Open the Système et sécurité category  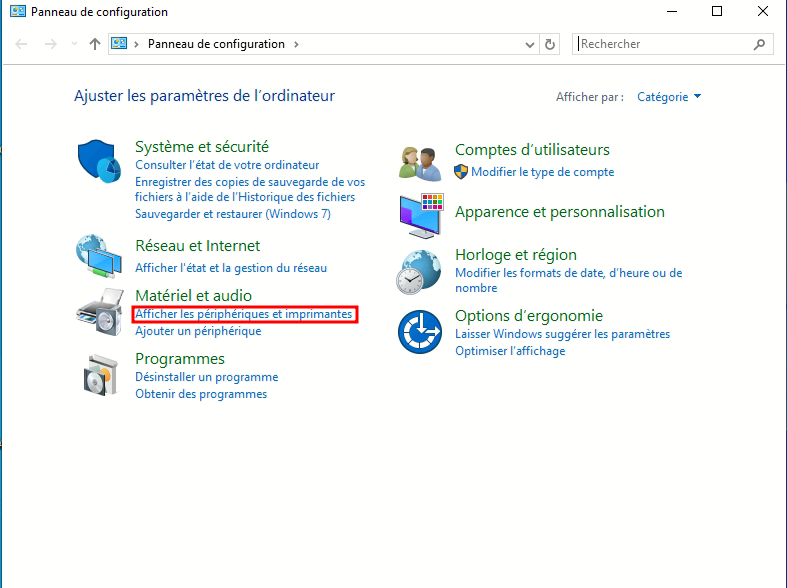point(202,146)
